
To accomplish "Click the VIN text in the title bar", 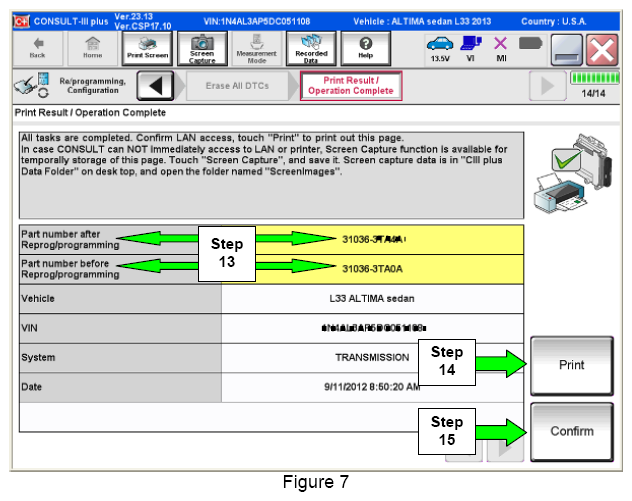I will [x=256, y=21].
